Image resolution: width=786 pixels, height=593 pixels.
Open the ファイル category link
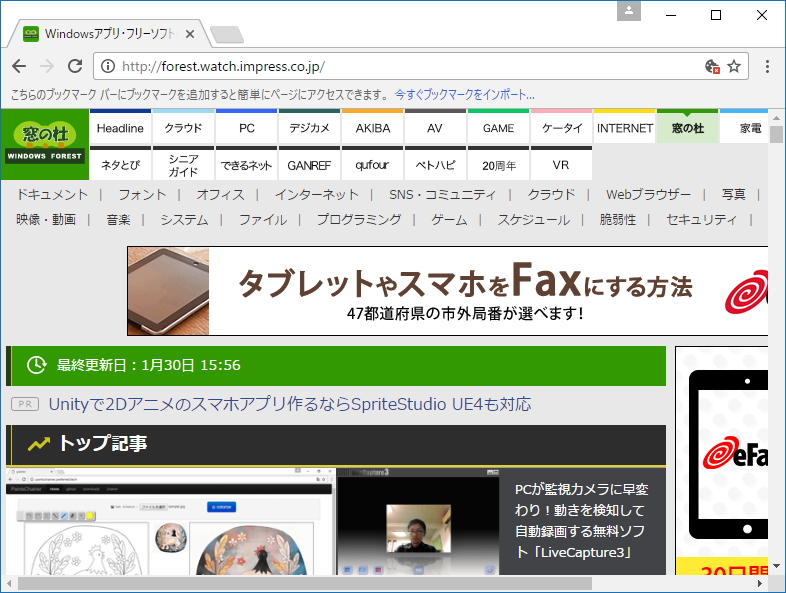(x=263, y=220)
